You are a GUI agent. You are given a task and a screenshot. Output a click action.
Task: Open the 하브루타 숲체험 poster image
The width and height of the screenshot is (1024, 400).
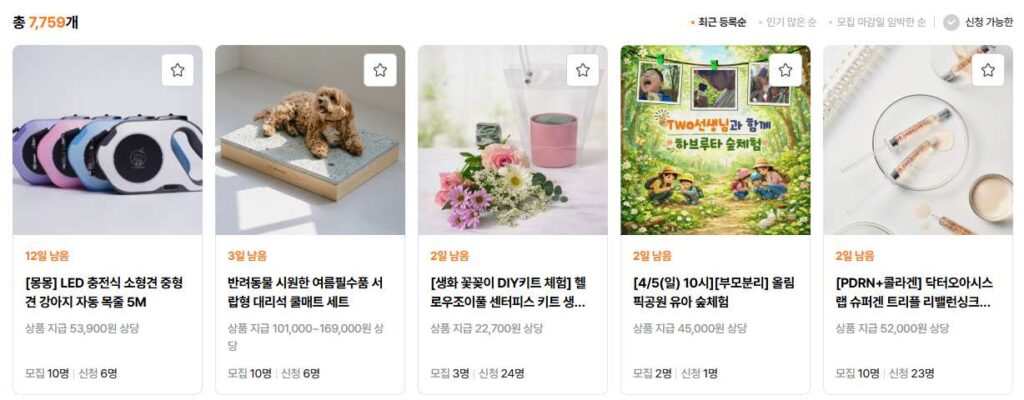pyautogui.click(x=715, y=140)
